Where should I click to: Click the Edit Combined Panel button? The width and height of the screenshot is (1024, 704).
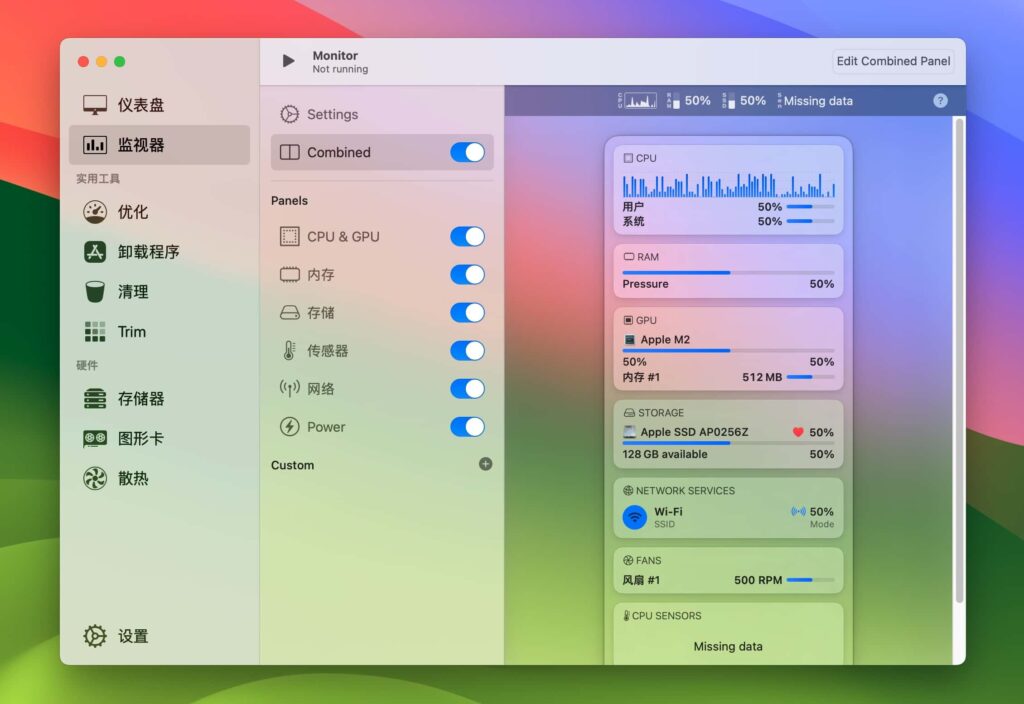coord(892,61)
